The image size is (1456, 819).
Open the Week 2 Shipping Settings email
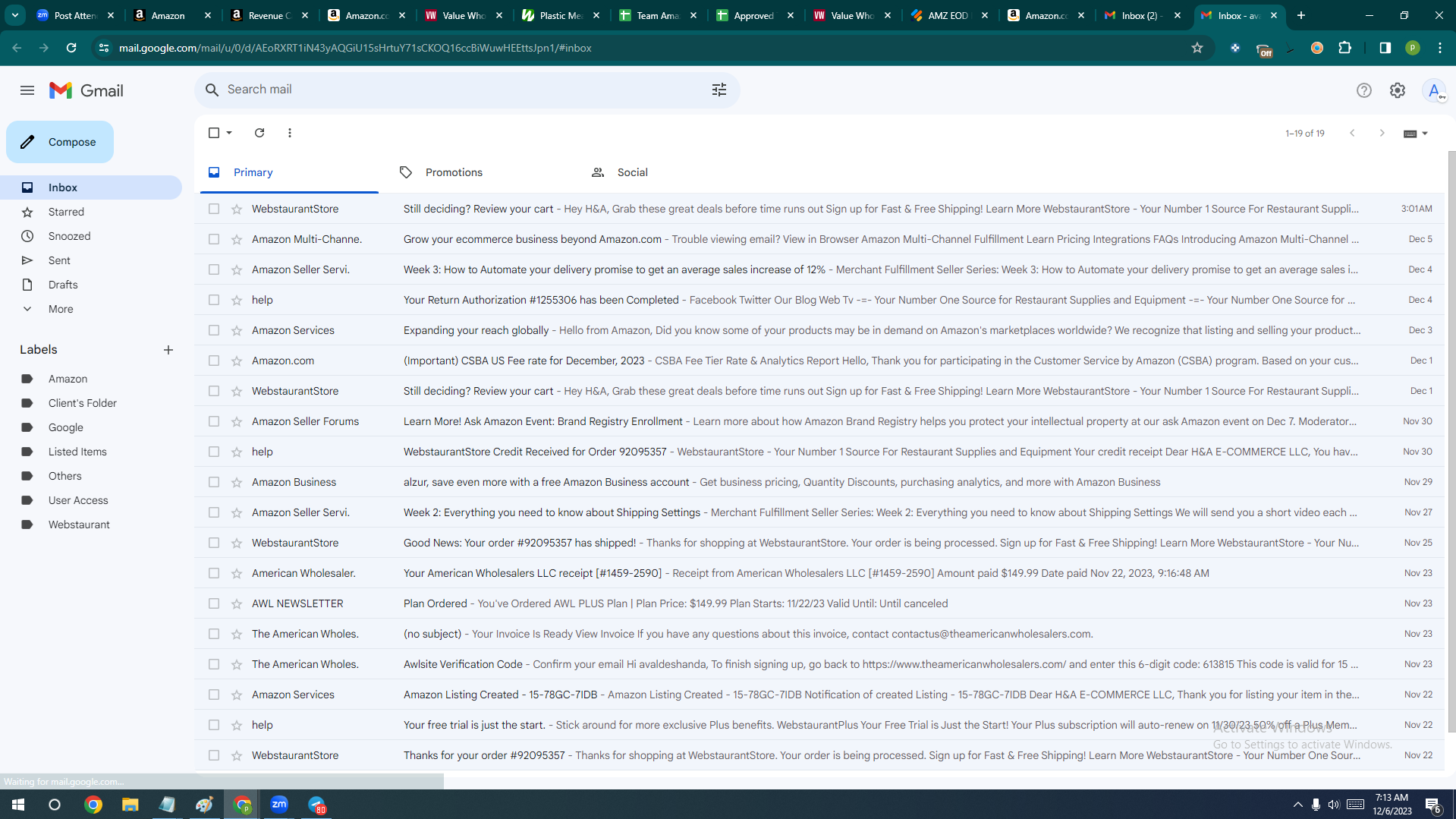[x=819, y=512]
